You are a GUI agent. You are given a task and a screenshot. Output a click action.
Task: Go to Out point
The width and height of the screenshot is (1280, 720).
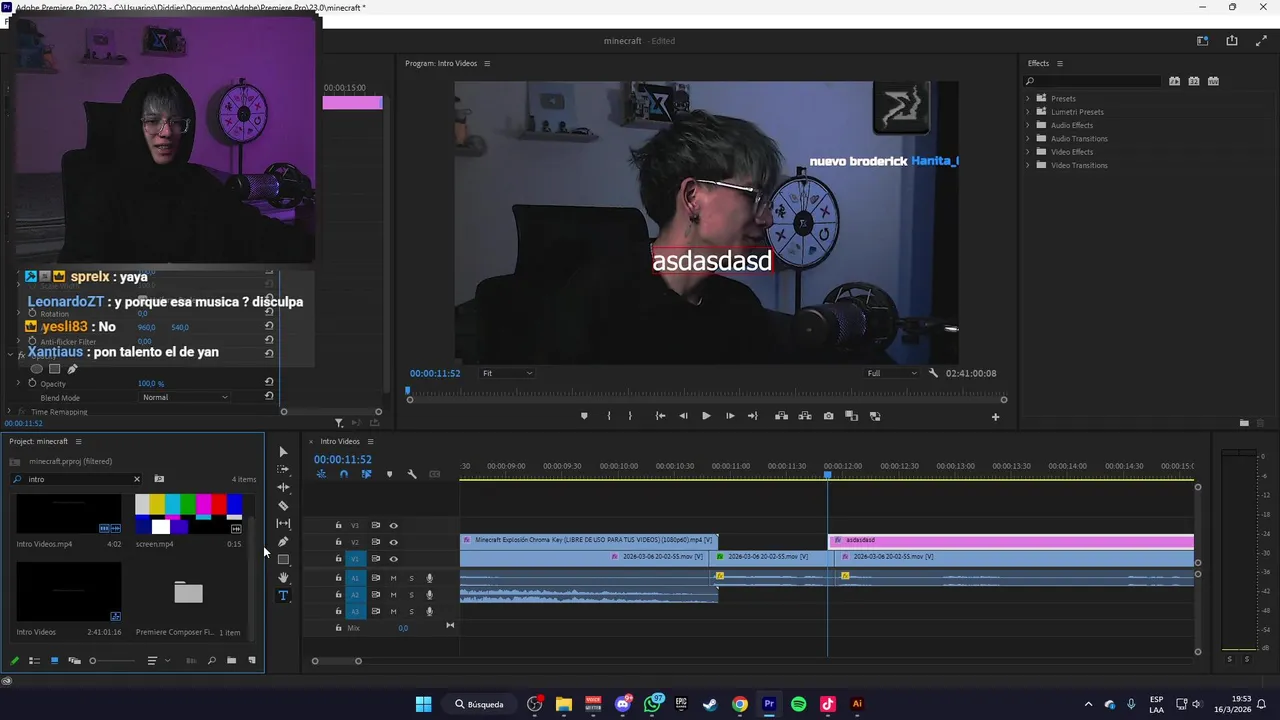(x=753, y=416)
